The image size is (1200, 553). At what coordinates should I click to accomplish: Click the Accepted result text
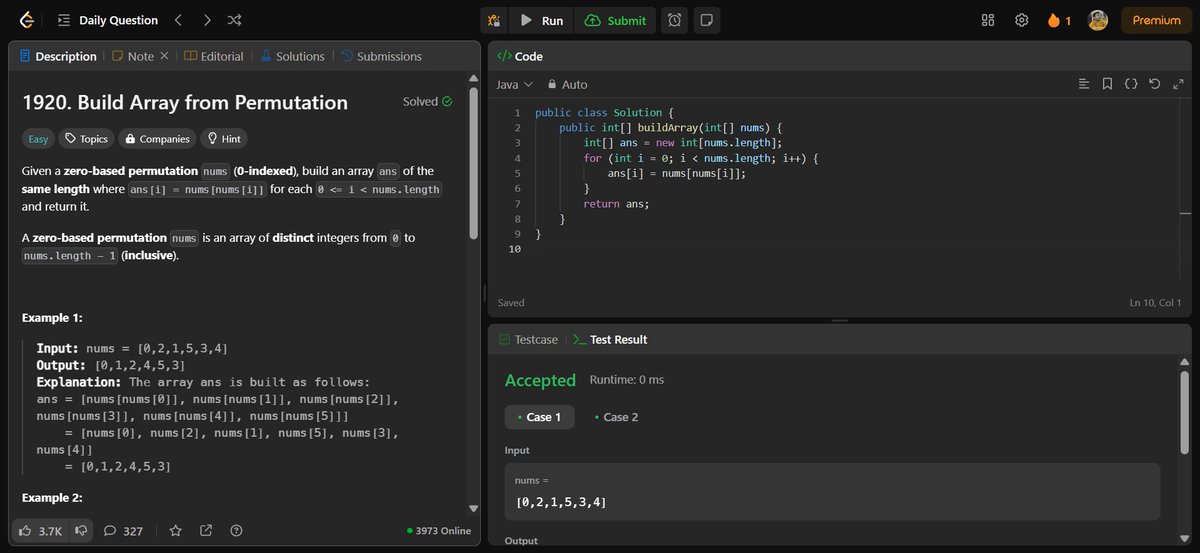tap(540, 380)
